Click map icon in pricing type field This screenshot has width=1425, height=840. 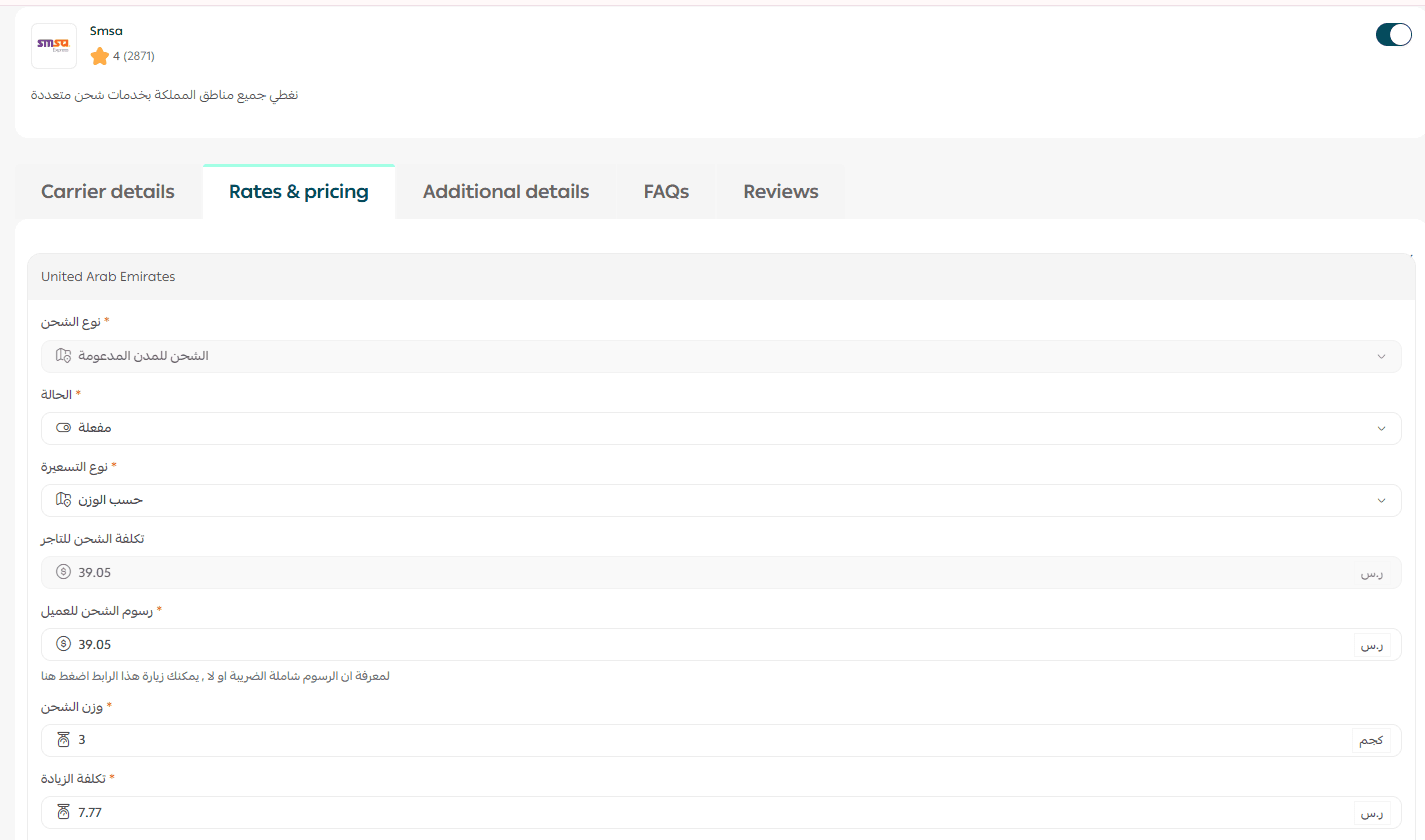pyautogui.click(x=64, y=500)
